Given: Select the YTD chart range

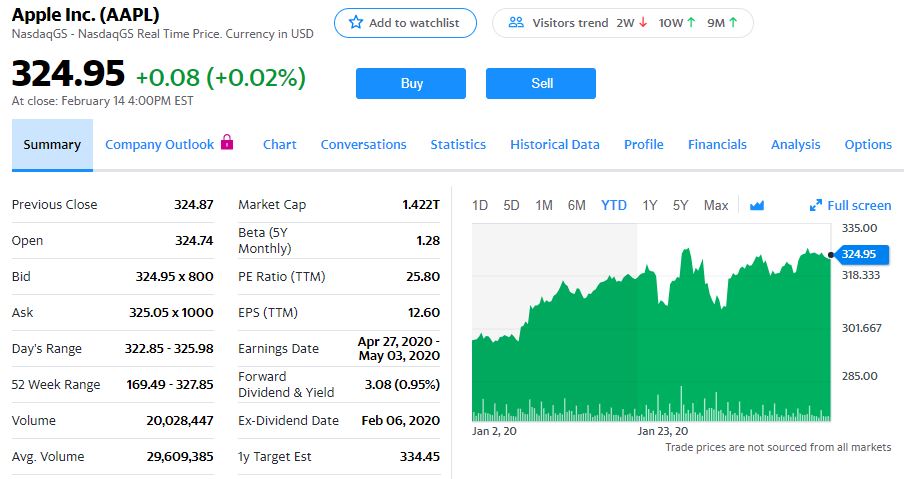Looking at the screenshot, I should (613, 205).
